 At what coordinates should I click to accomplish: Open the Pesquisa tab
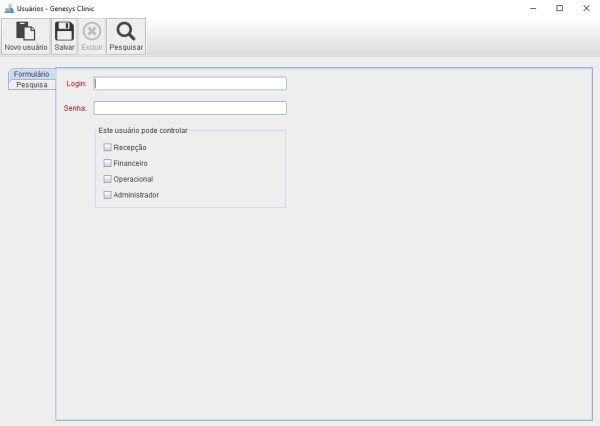(31, 85)
